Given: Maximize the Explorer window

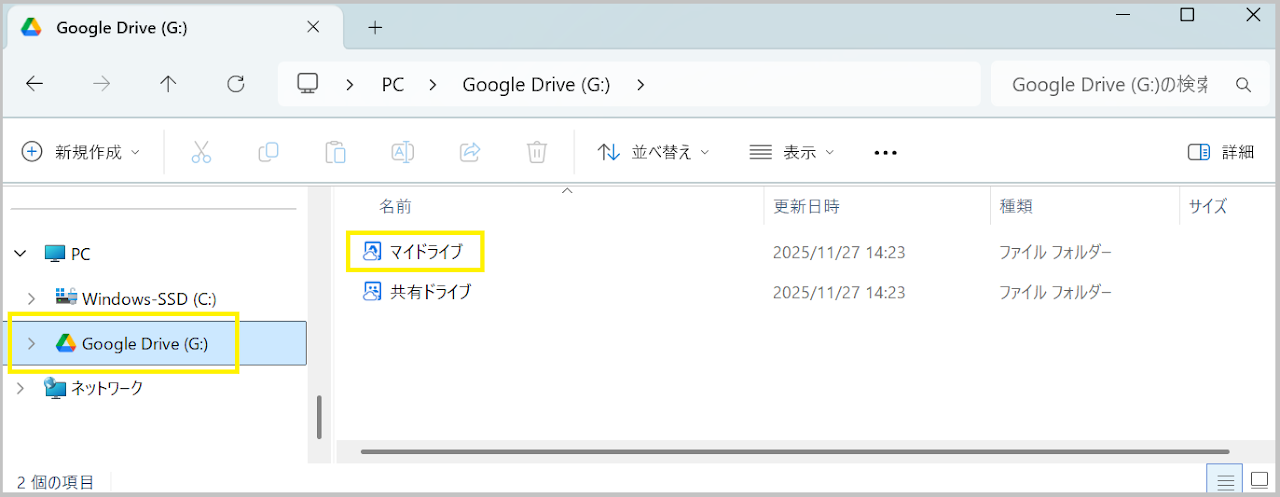Looking at the screenshot, I should click(1187, 15).
